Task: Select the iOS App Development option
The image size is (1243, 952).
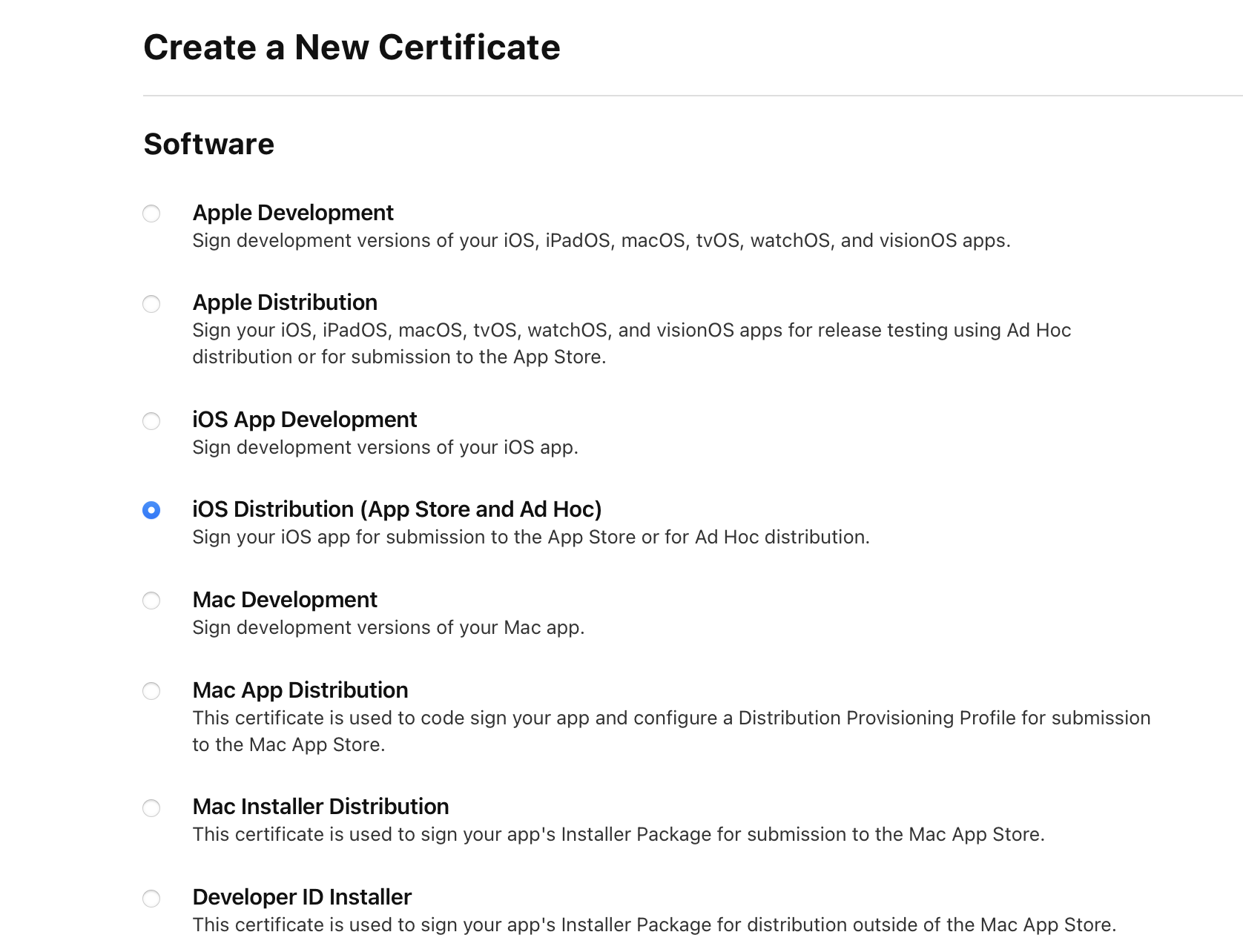Action: coord(152,421)
